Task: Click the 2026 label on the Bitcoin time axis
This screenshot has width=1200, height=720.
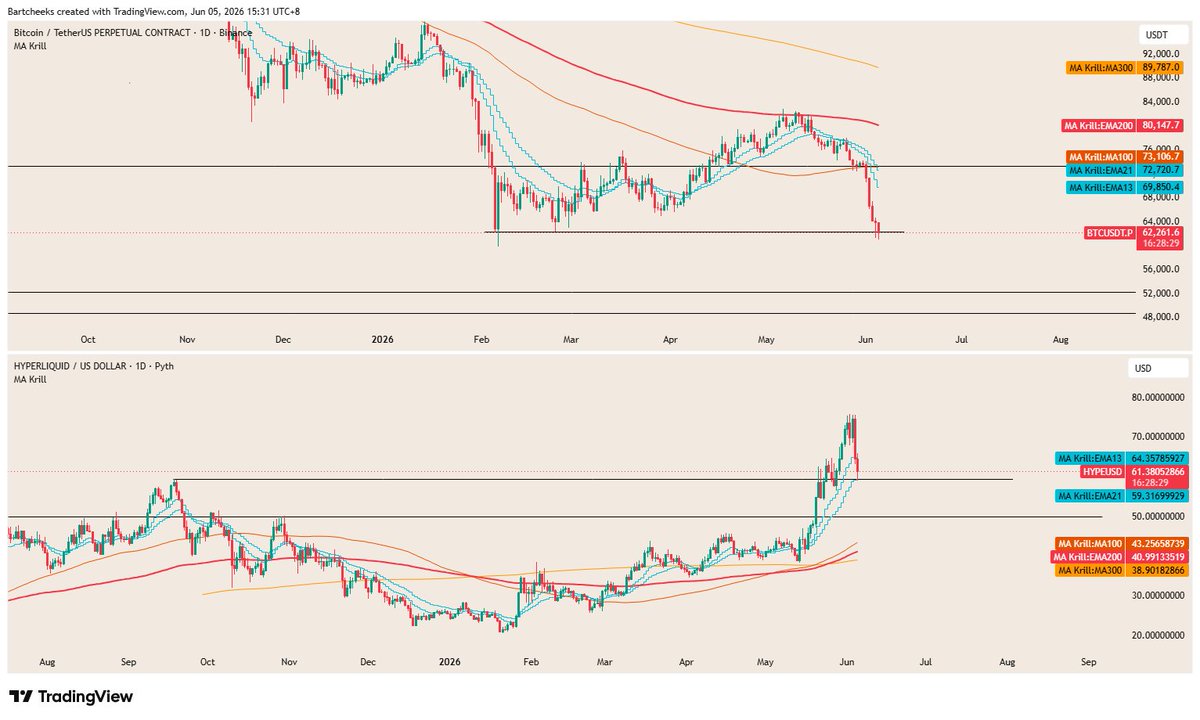Action: (381, 340)
